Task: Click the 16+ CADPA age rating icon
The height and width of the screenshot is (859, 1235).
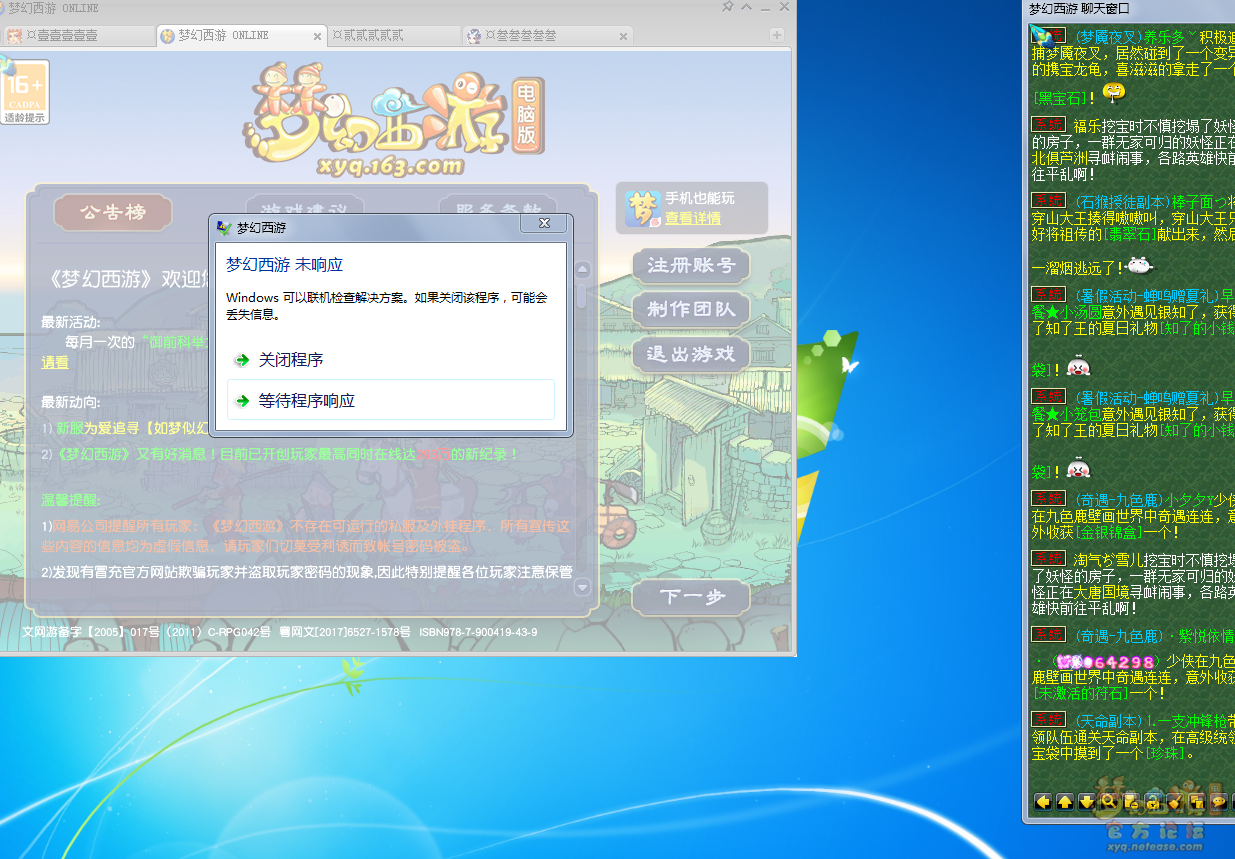Action: (x=24, y=91)
